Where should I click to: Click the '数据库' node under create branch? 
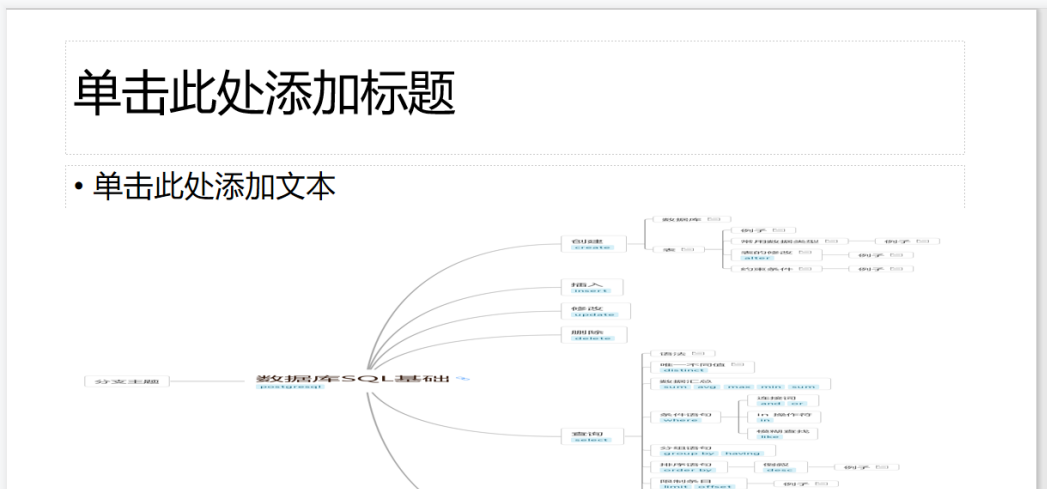691,219
